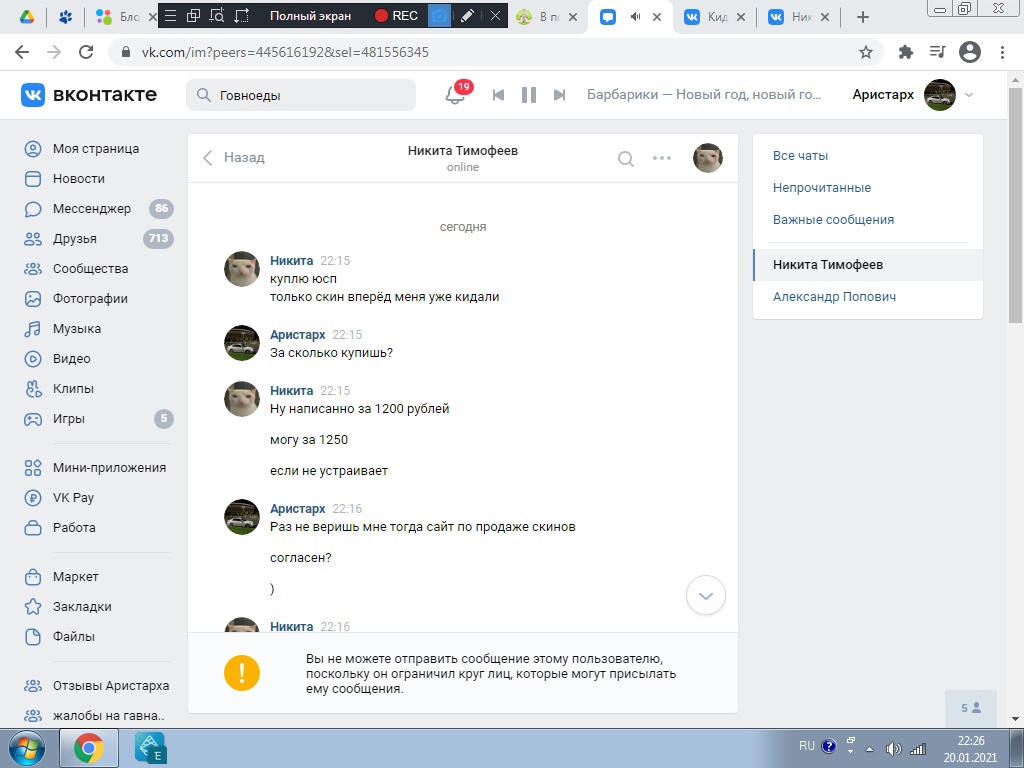
Task: Open Windows Start menu
Action: pos(26,748)
